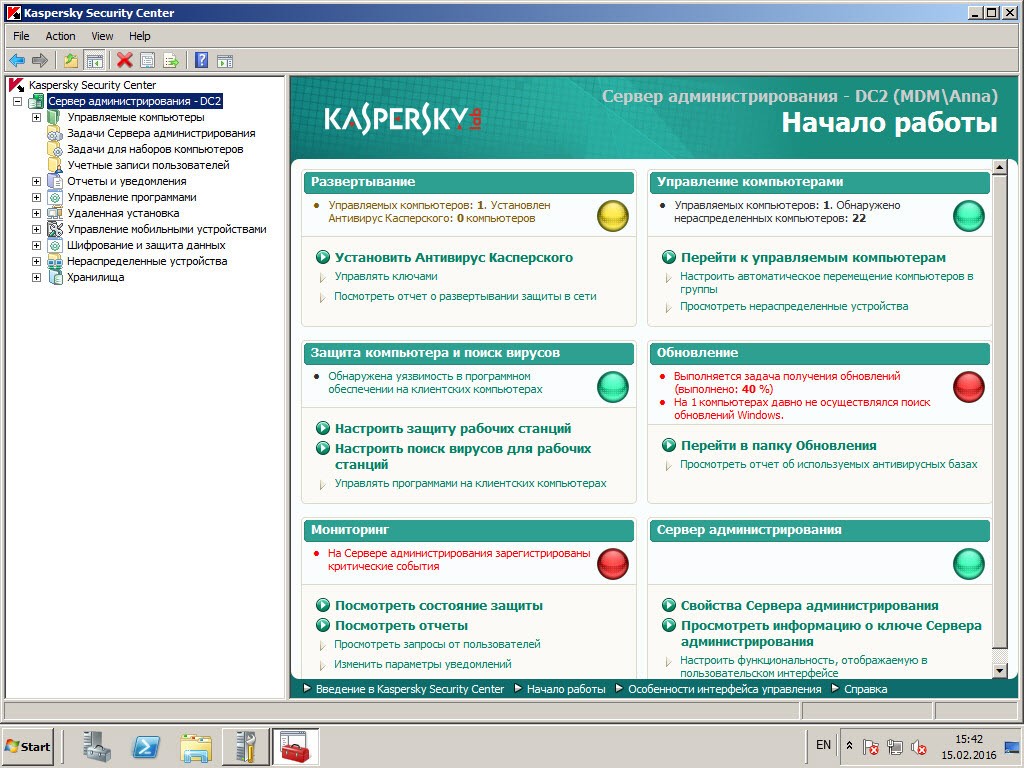This screenshot has width=1024, height=768.
Task: Click the Export List toolbar icon
Action: [171, 61]
